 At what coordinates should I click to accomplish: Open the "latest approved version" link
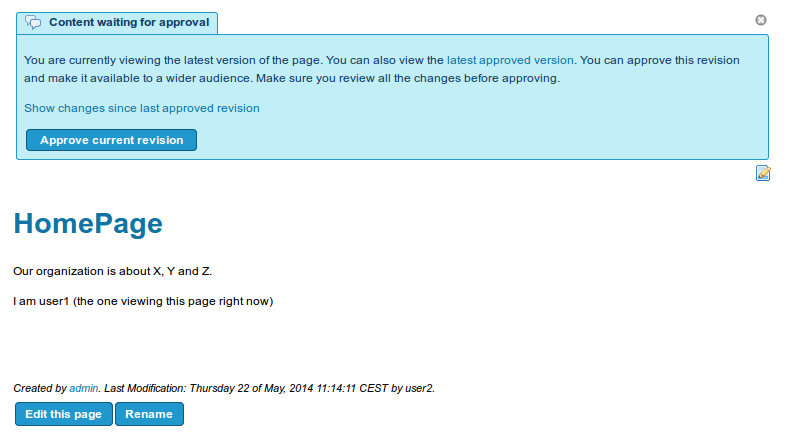tap(510, 60)
